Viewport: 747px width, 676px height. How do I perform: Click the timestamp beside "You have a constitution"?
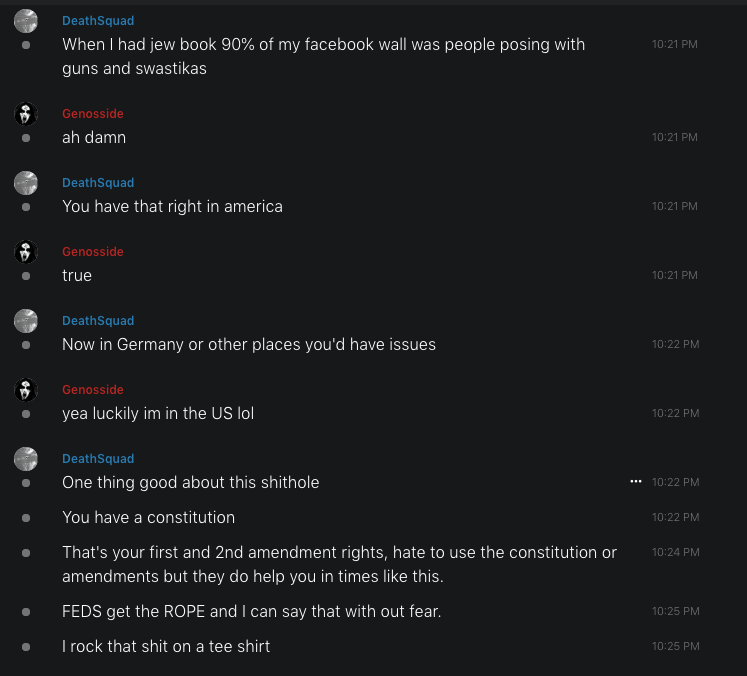pyautogui.click(x=675, y=518)
